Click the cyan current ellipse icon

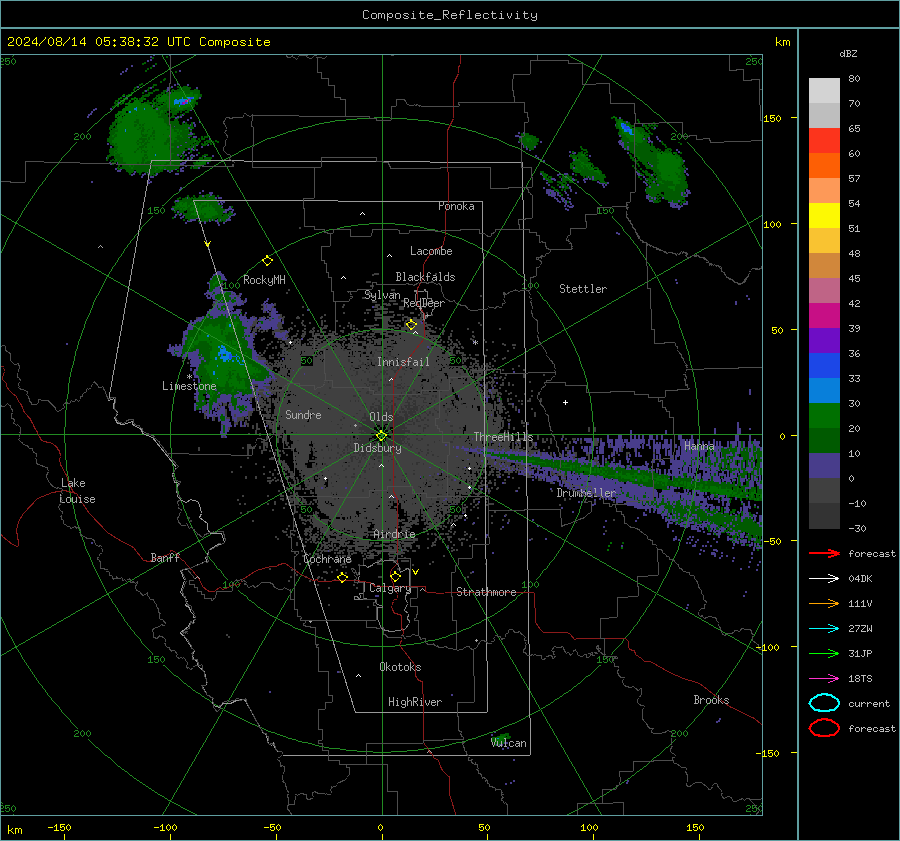point(824,703)
